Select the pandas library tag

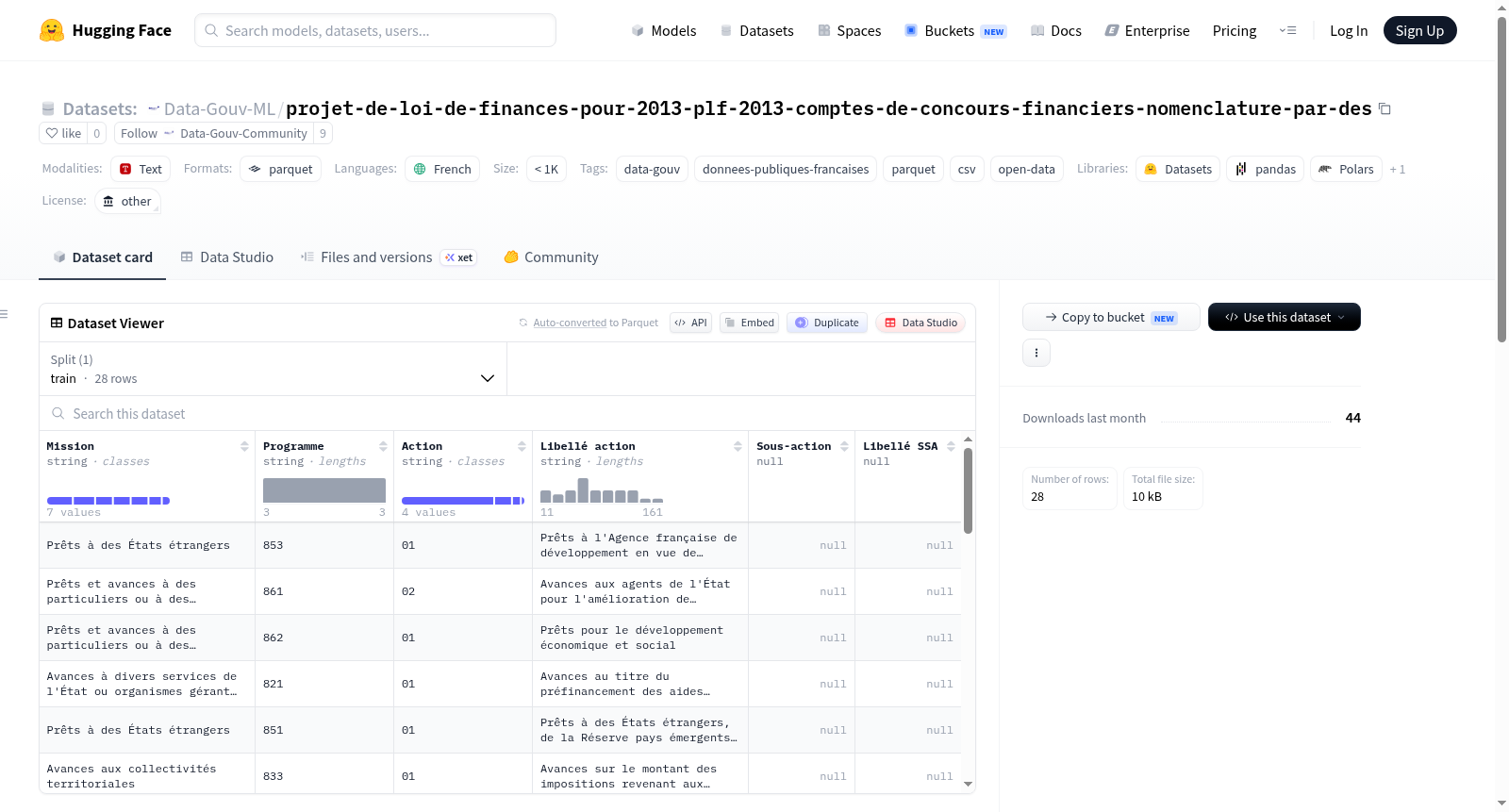pos(1265,169)
